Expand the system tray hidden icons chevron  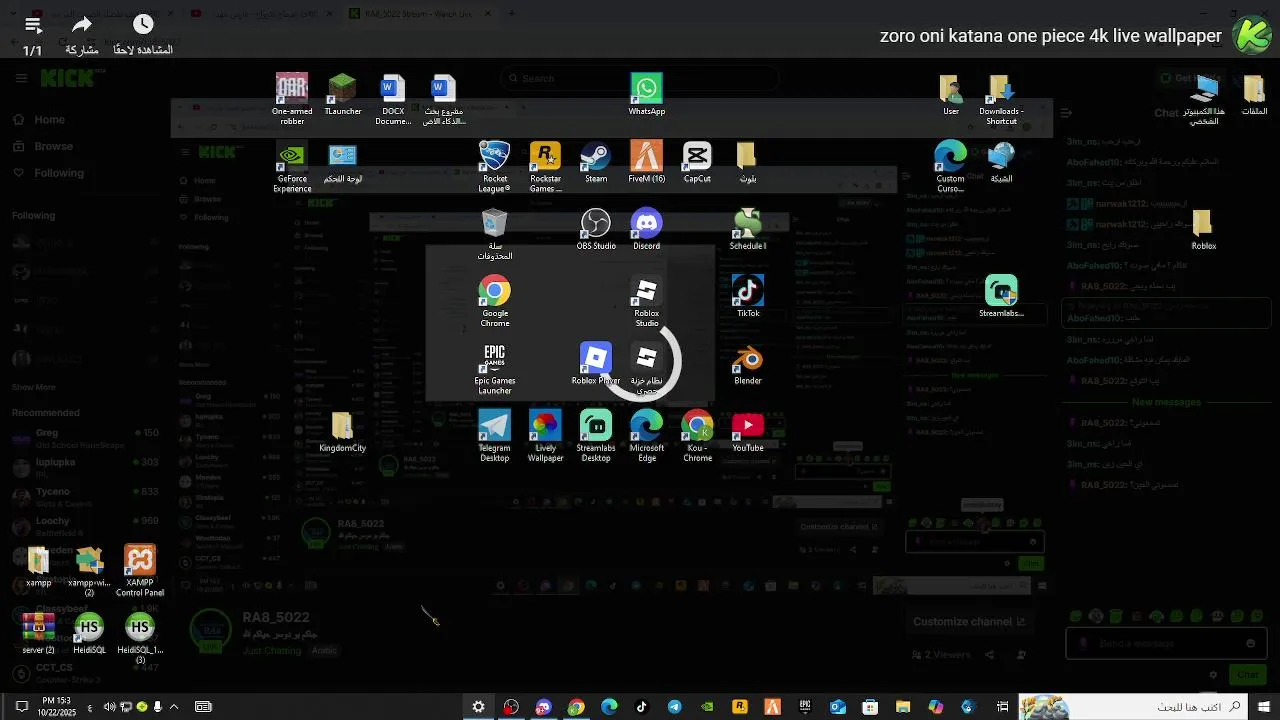tap(174, 707)
